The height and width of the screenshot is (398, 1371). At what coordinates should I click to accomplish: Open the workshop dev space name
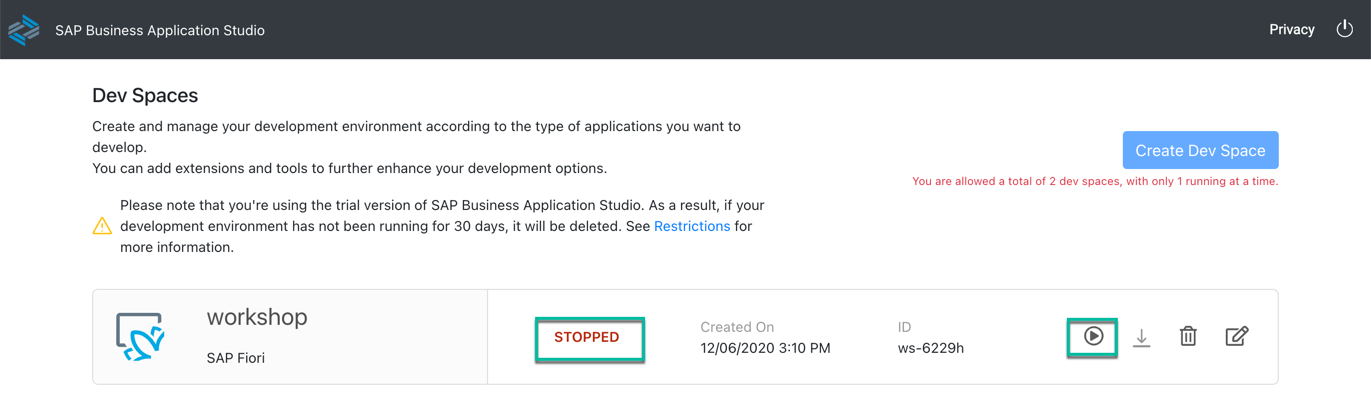[x=257, y=317]
